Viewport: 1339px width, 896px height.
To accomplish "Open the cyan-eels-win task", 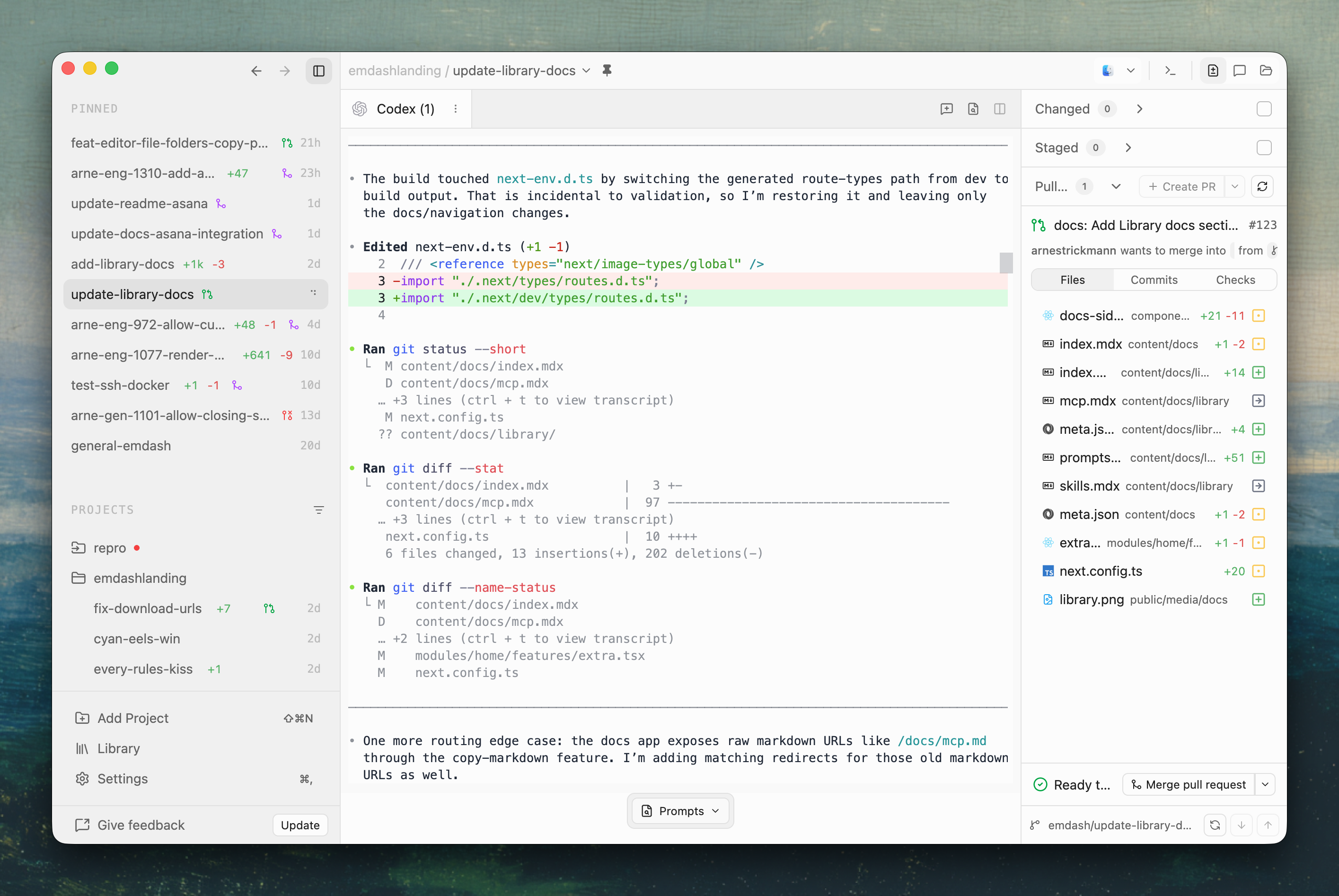I will [x=195, y=639].
